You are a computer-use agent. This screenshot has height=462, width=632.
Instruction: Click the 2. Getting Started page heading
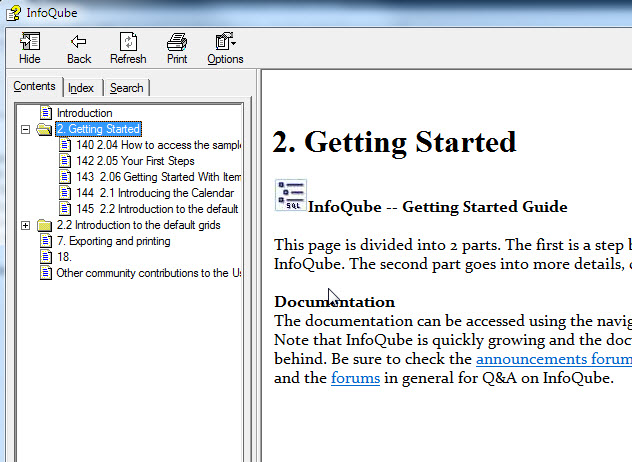click(x=394, y=142)
